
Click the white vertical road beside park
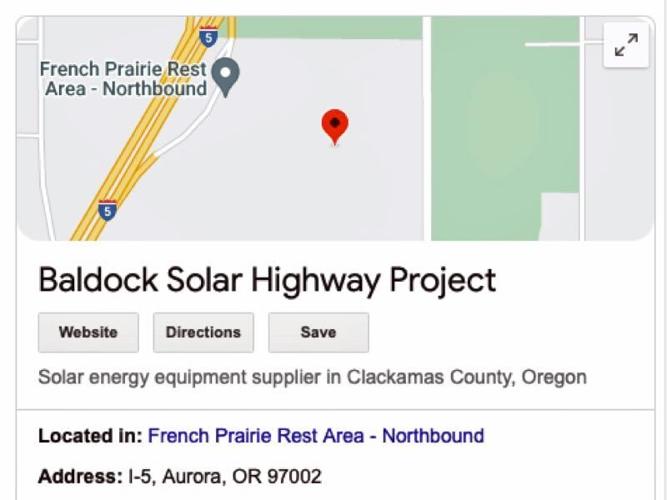point(427,128)
